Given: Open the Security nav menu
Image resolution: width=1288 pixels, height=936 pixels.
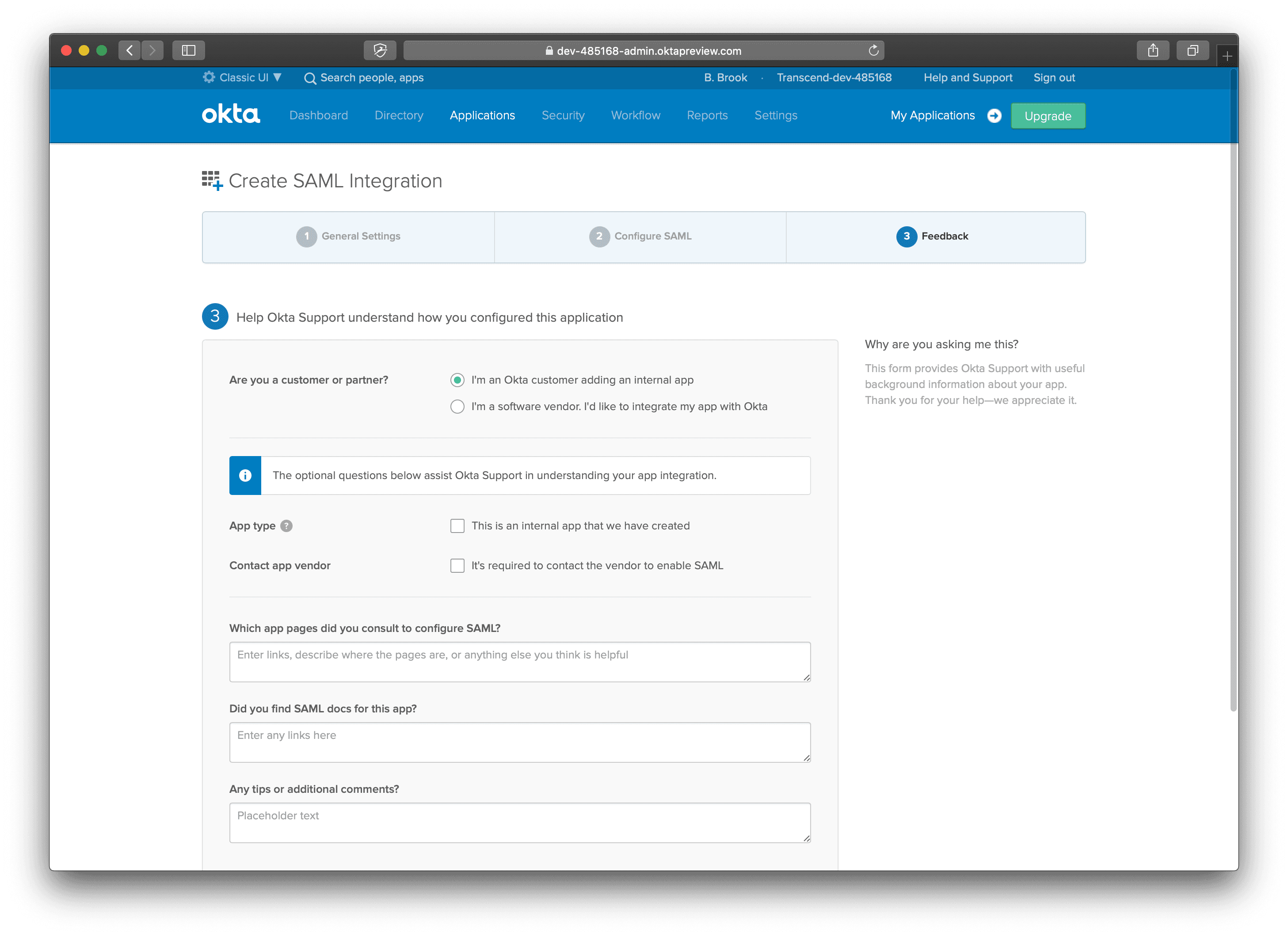Looking at the screenshot, I should (563, 115).
